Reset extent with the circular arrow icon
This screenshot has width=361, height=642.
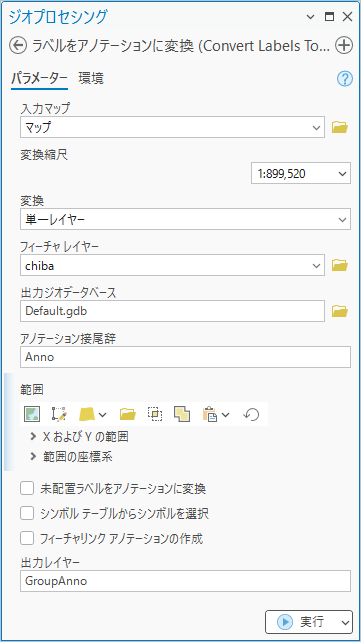tap(251, 414)
